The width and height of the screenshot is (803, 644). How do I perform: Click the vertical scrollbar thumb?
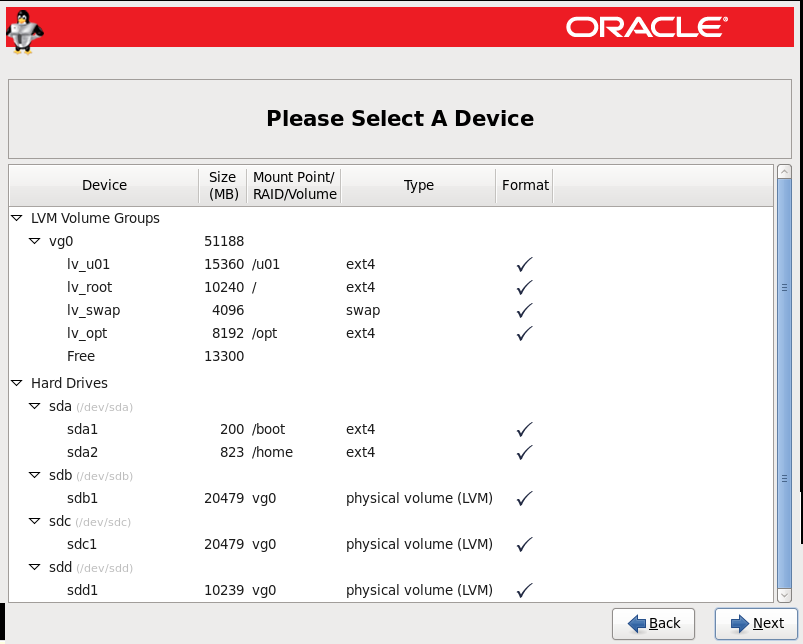pos(784,383)
